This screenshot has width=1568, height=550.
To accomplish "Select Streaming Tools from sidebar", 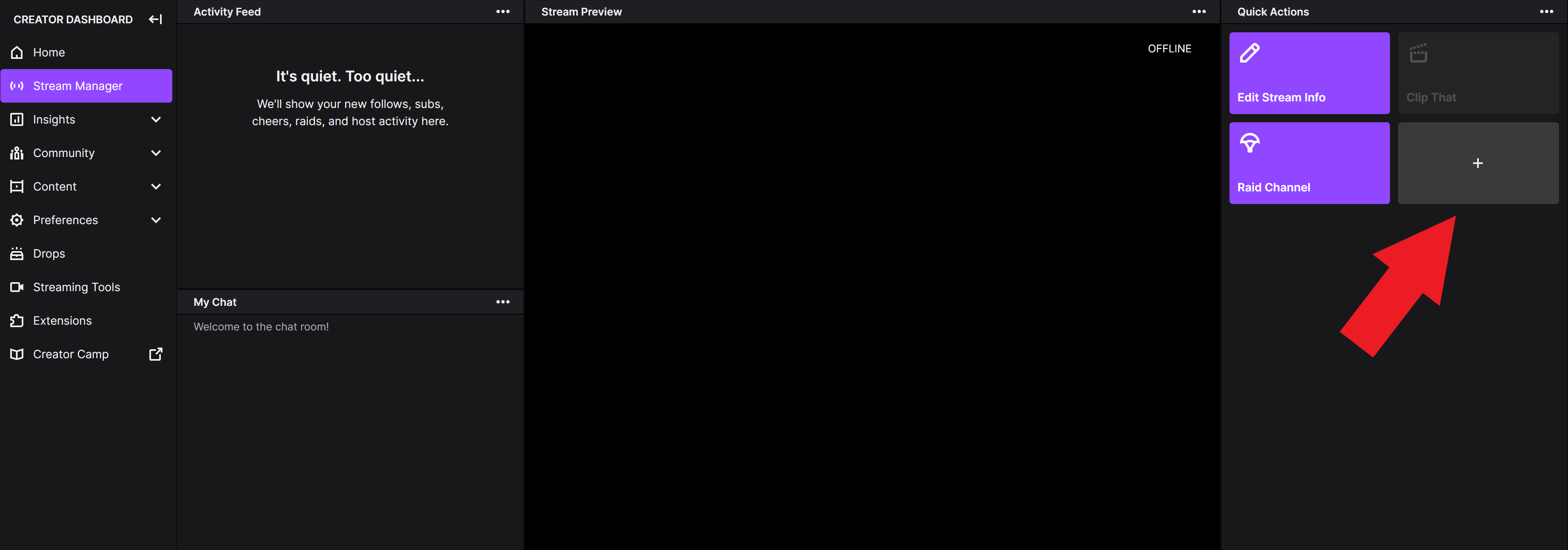I will (x=76, y=287).
